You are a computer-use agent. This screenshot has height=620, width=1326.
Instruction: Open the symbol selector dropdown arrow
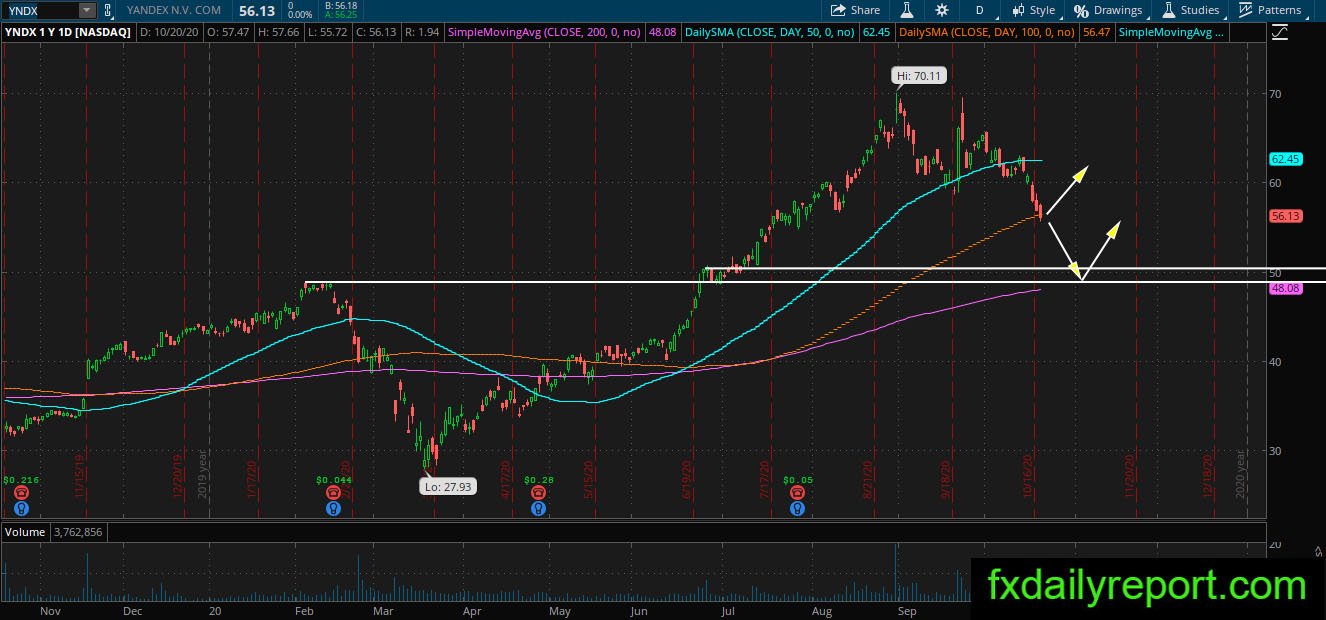pyautogui.click(x=88, y=10)
